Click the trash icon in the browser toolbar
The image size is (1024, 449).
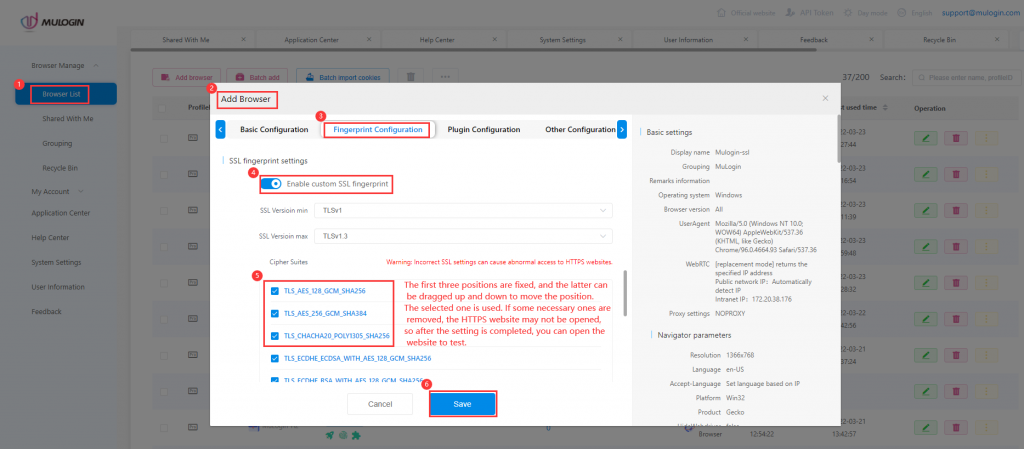click(x=411, y=77)
